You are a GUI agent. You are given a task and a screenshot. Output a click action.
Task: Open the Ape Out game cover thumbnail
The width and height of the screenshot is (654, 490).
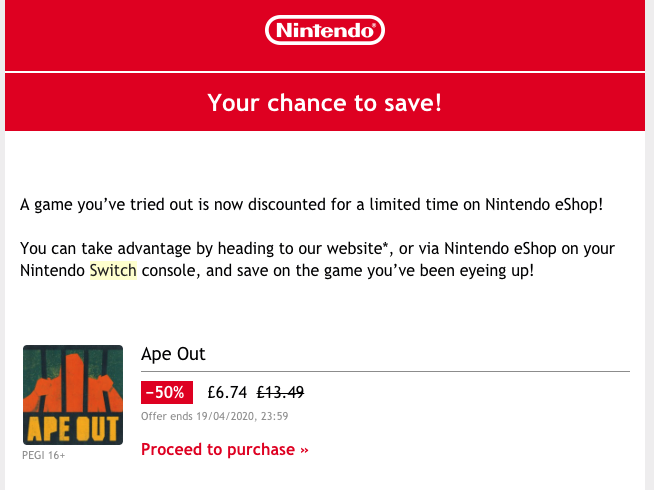tap(73, 395)
